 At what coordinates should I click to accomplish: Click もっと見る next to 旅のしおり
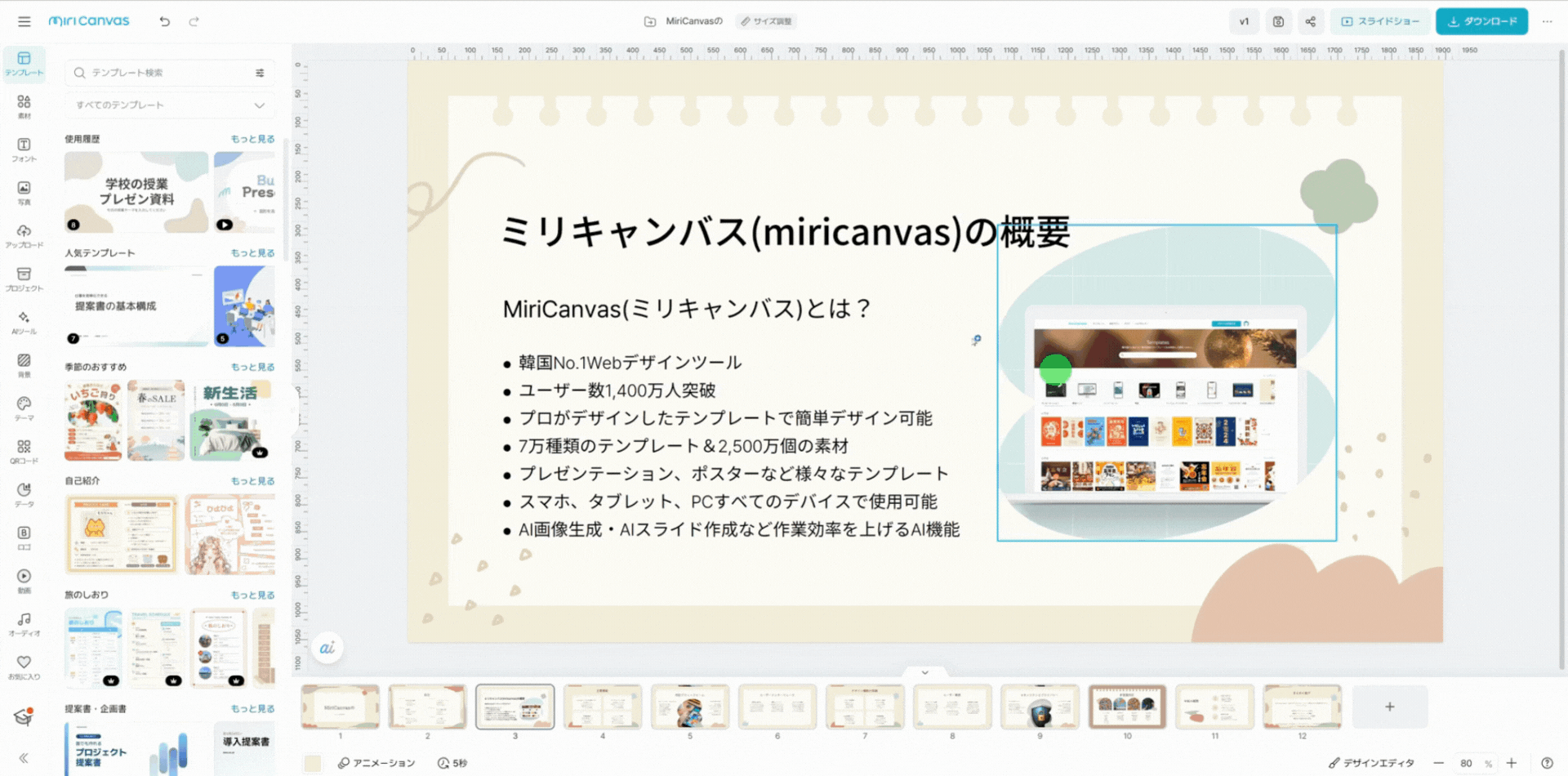252,595
